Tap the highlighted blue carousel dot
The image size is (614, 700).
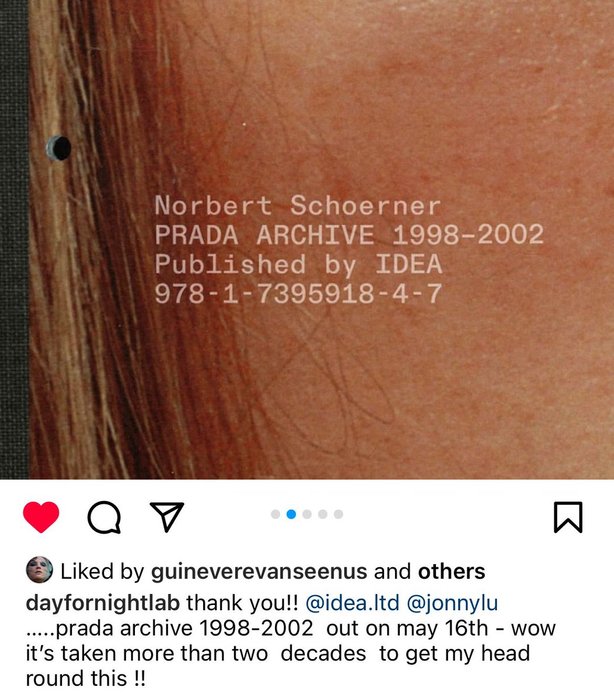pyautogui.click(x=291, y=514)
